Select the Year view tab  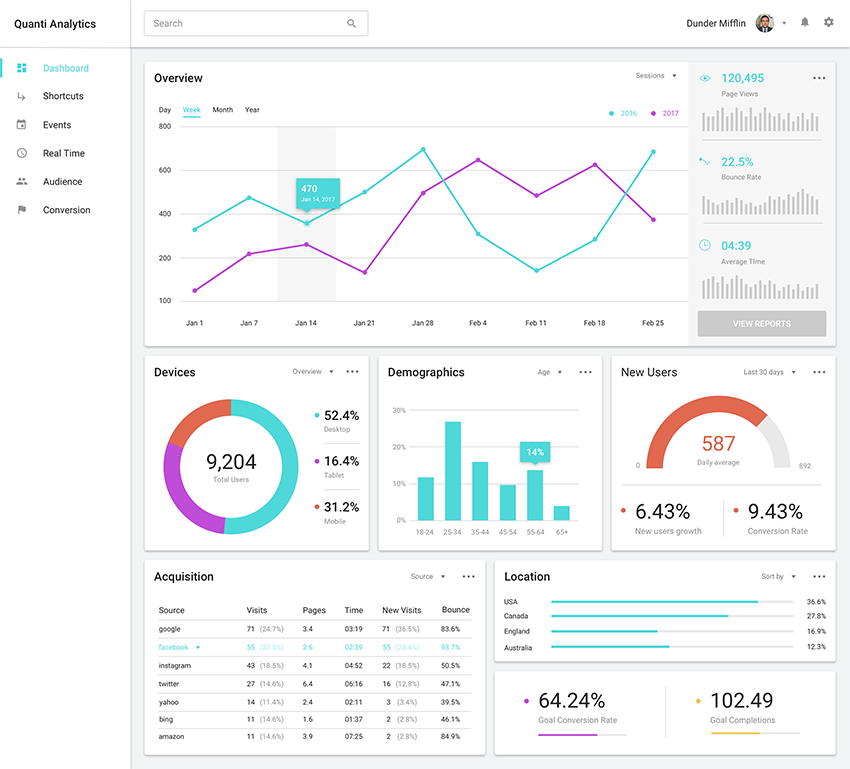(x=251, y=110)
